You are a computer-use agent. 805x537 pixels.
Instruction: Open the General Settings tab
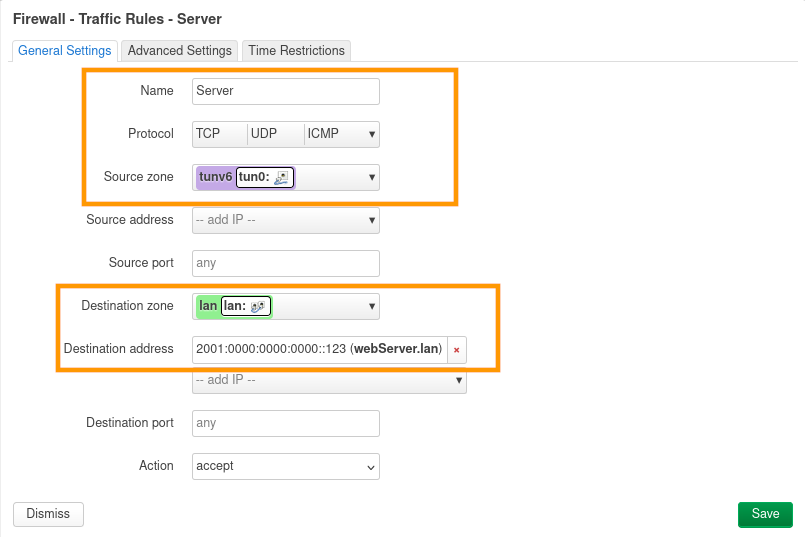[65, 51]
